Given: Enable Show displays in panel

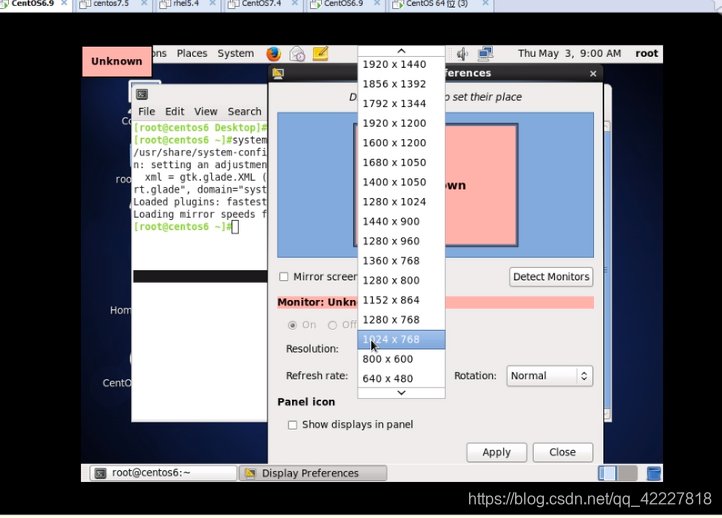Looking at the screenshot, I should point(292,425).
